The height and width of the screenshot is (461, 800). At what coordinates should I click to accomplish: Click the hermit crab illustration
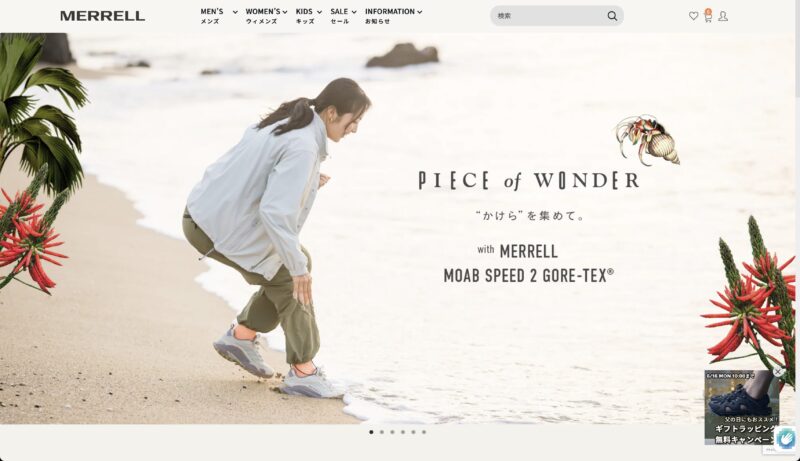(x=647, y=140)
